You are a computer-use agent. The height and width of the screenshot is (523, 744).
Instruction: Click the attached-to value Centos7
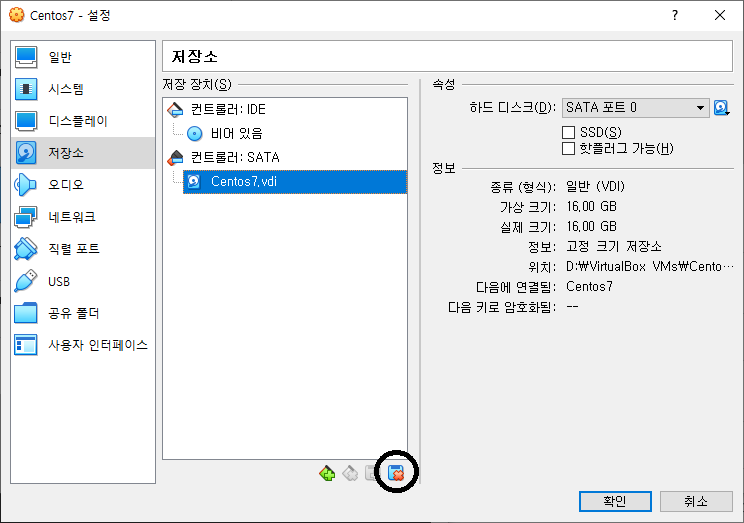pos(589,287)
